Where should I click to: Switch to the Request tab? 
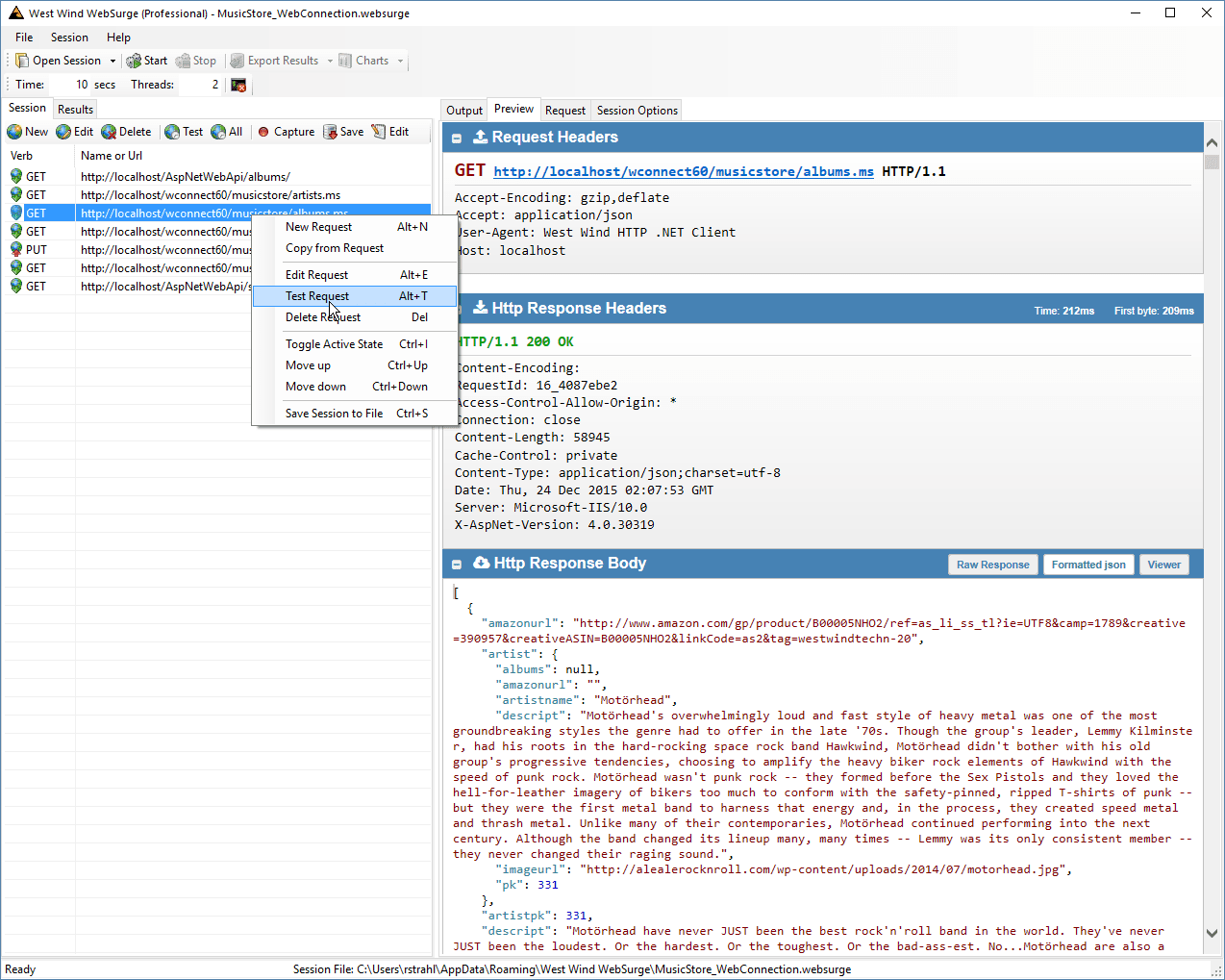565,111
